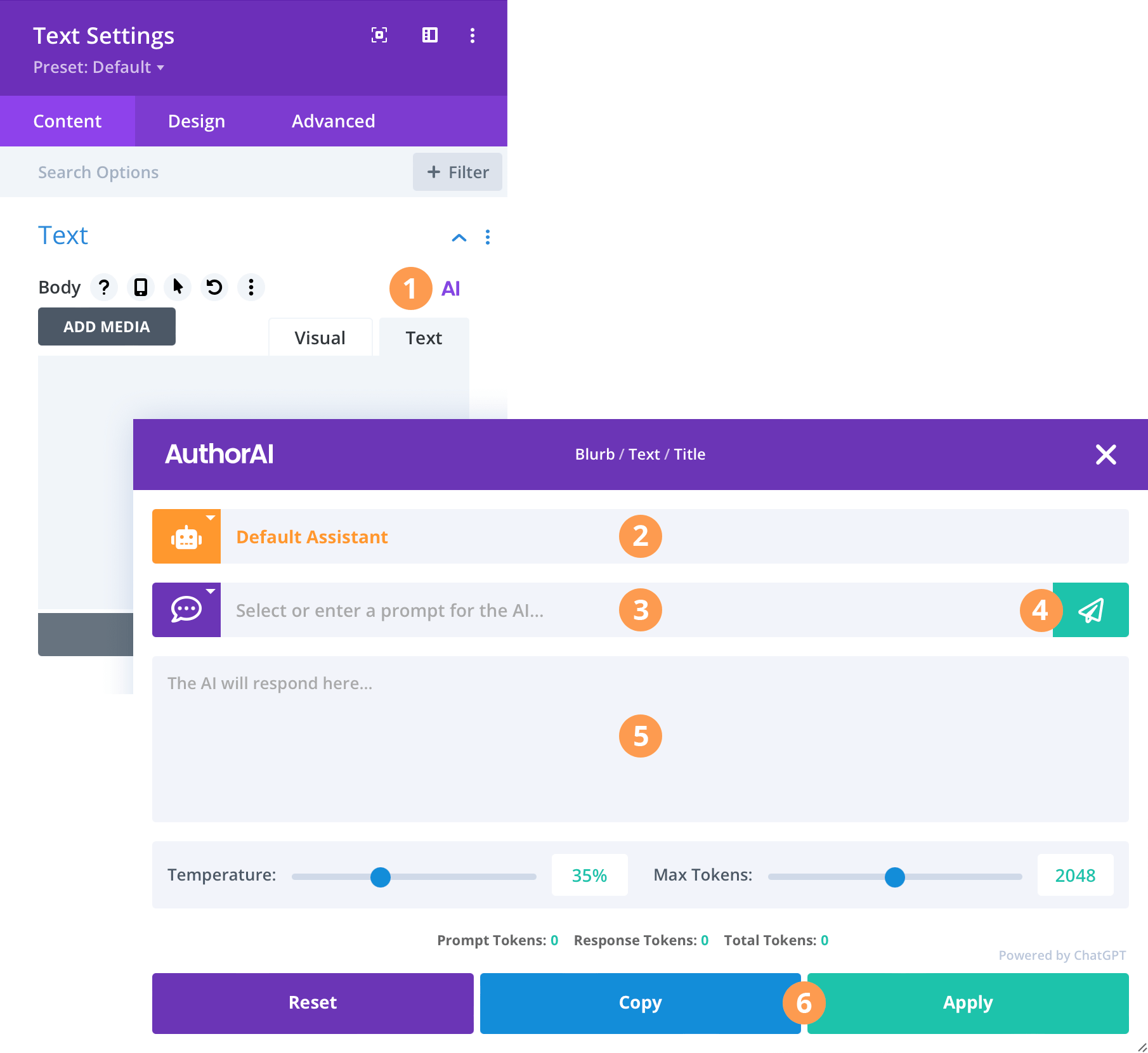Screen dimensions: 1148x1053
Task: Click the Copy button
Action: pos(641,1003)
